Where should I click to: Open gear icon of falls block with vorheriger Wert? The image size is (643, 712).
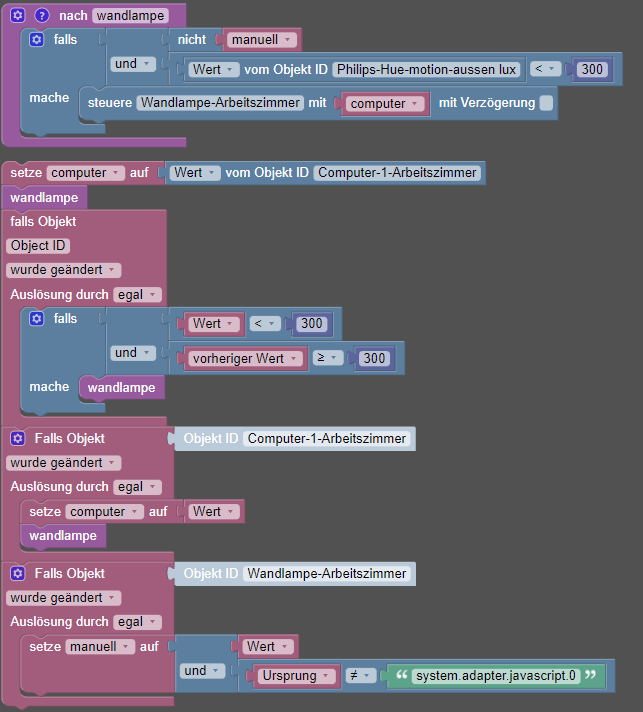pos(37,318)
